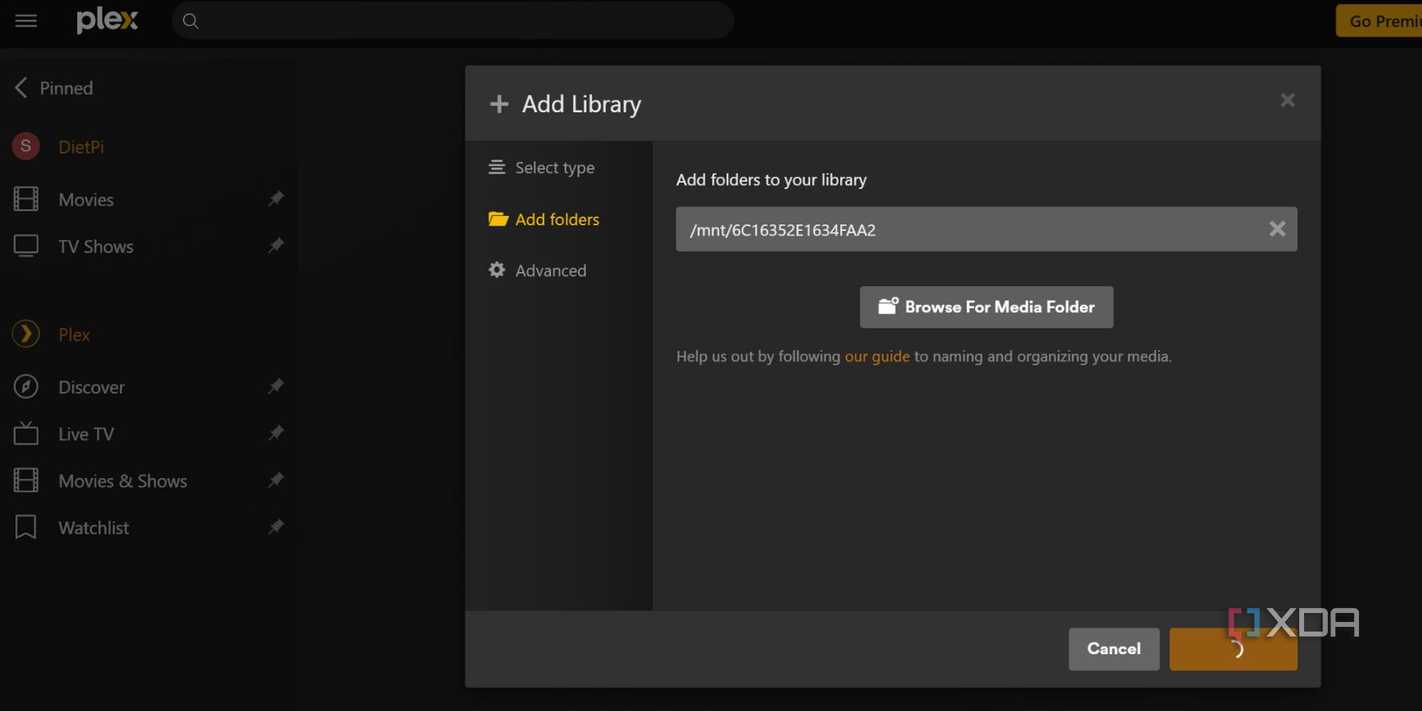Screen dimensions: 1422x711
Task: Open Live TV in the sidebar
Action: click(86, 434)
